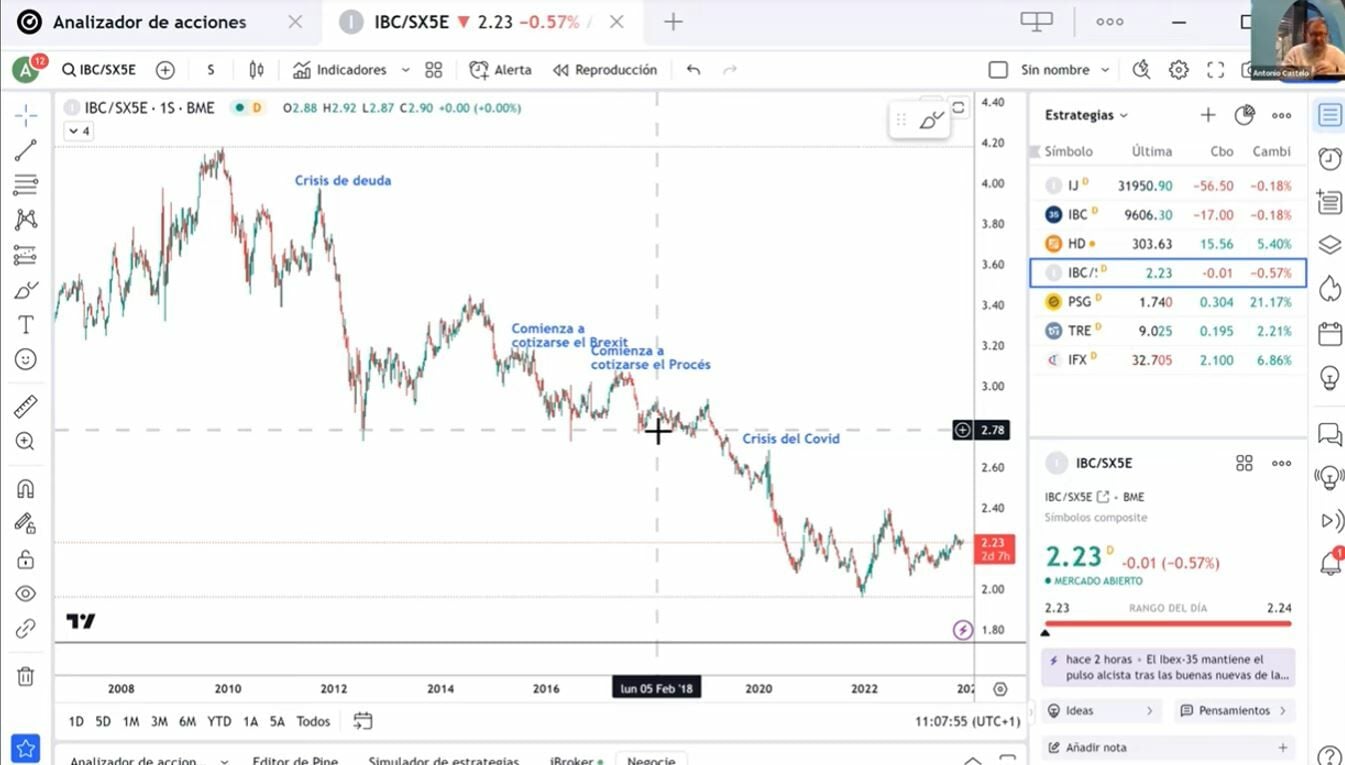
Task: Select the PSG row in the watchlist
Action: point(1168,302)
